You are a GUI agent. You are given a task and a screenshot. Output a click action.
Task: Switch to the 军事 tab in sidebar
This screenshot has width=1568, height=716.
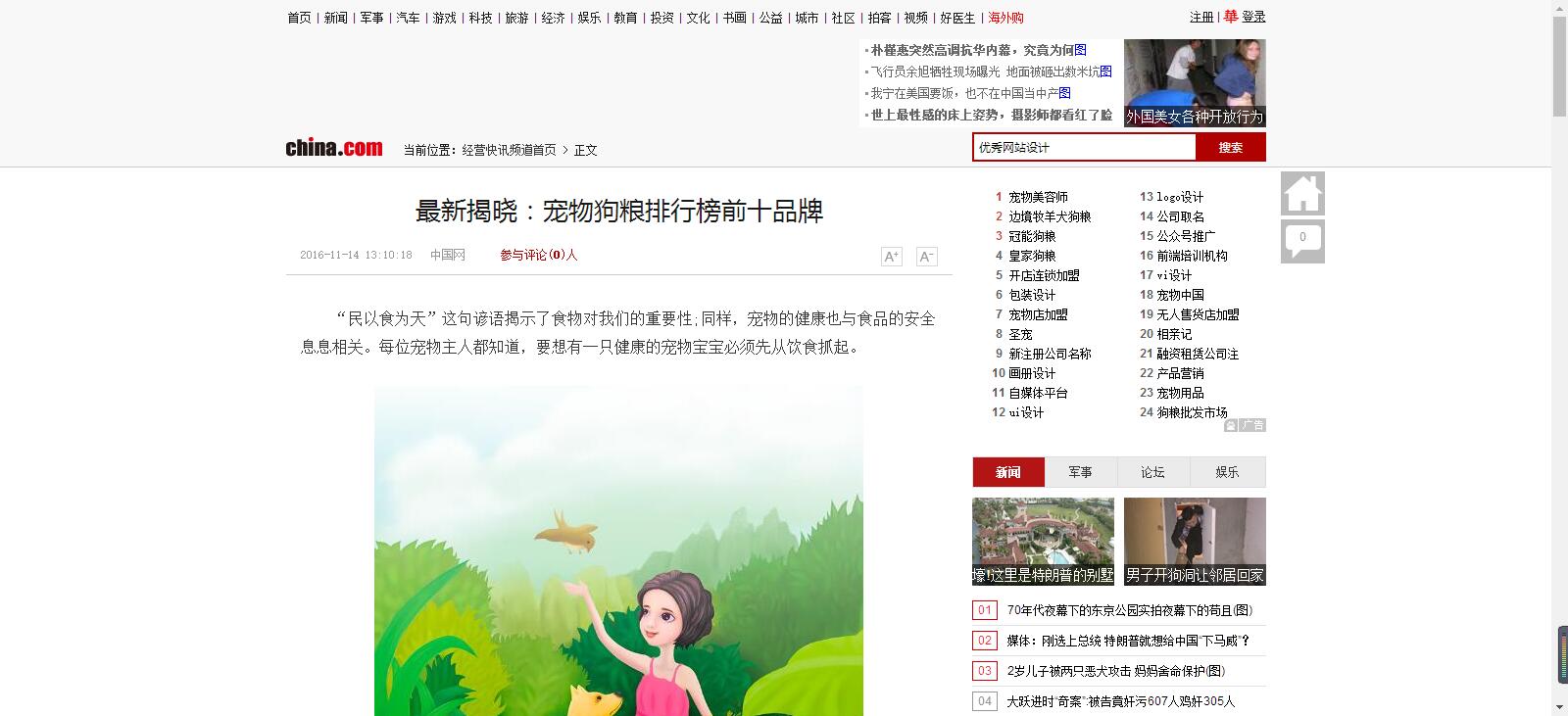(x=1080, y=472)
